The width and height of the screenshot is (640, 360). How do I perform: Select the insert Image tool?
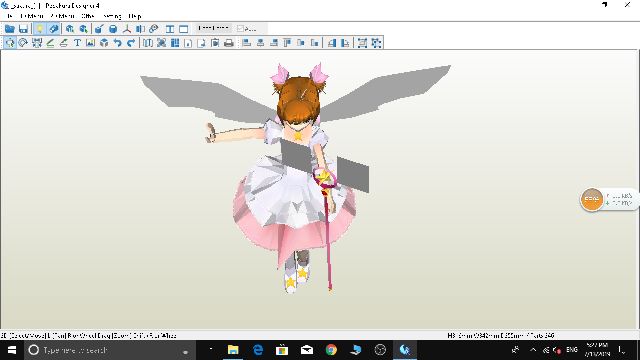[x=91, y=42]
